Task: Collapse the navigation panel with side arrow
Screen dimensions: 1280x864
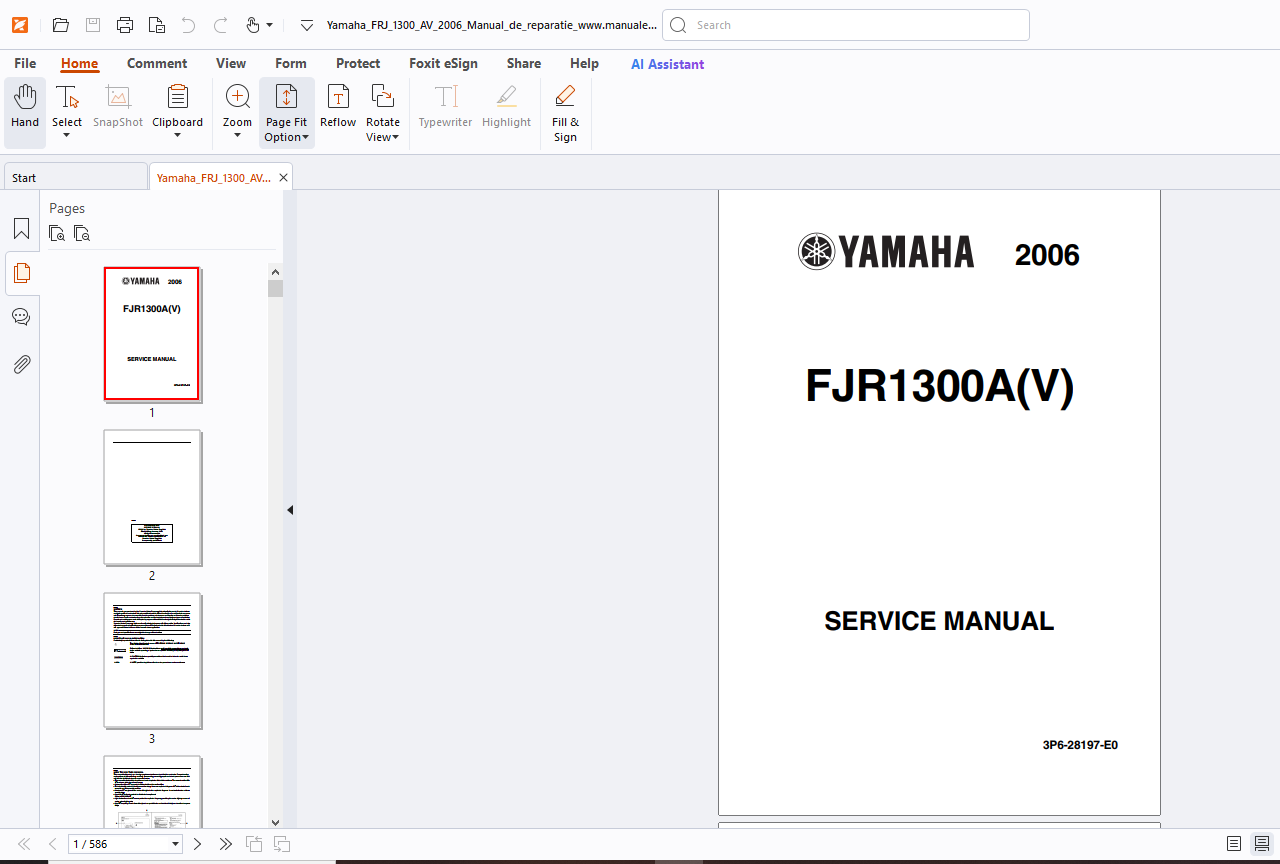Action: (290, 510)
